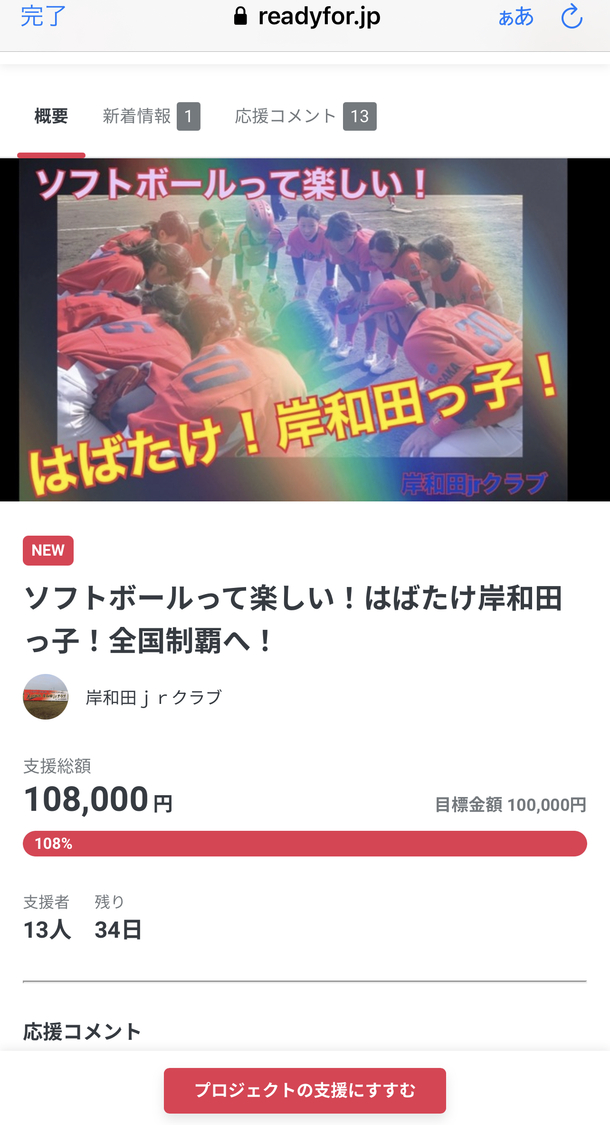The width and height of the screenshot is (610, 1125).
Task: Tap the 応援コメント count badge 13
Action: click(x=360, y=116)
